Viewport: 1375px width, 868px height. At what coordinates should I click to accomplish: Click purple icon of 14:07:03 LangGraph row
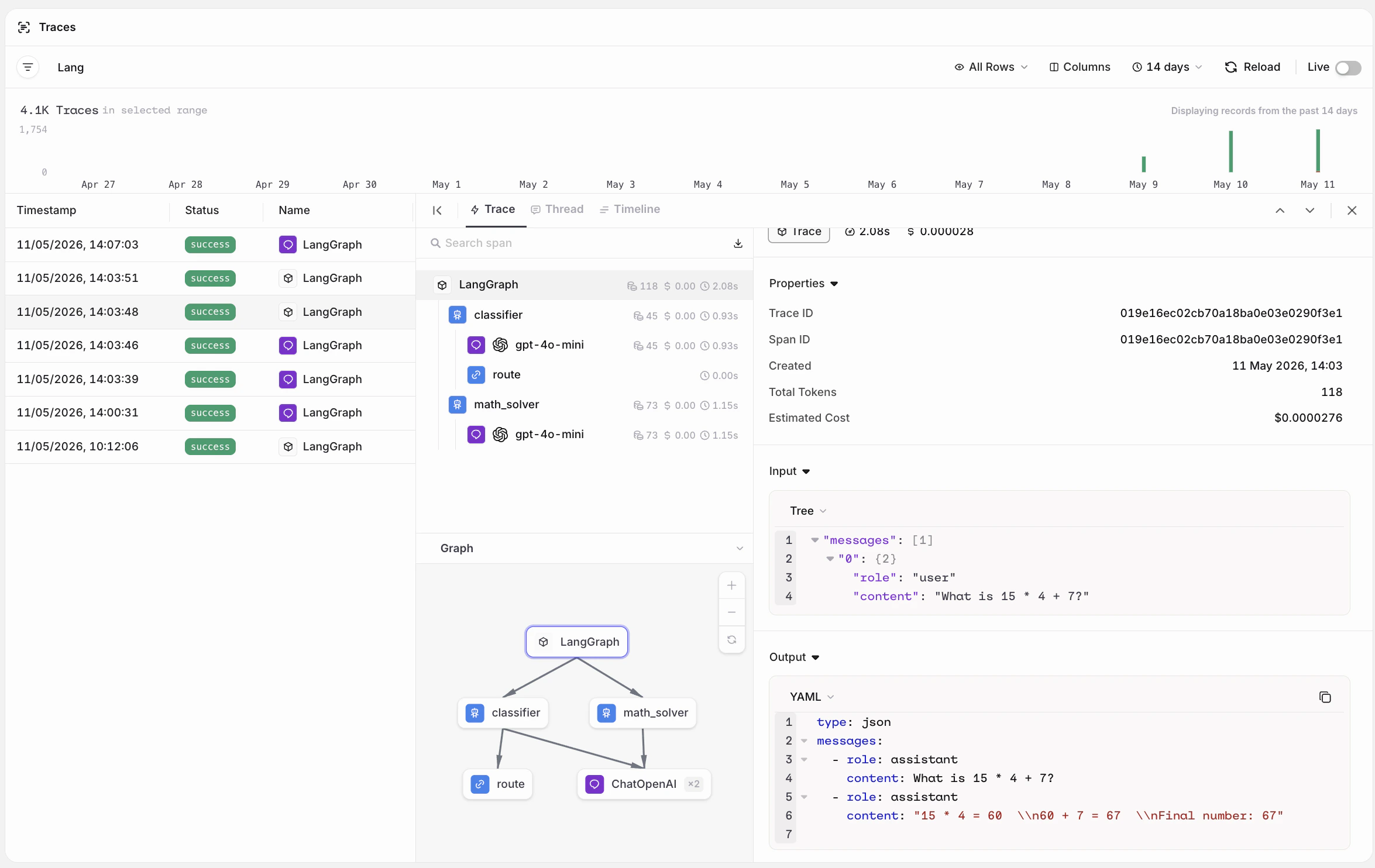(x=288, y=244)
